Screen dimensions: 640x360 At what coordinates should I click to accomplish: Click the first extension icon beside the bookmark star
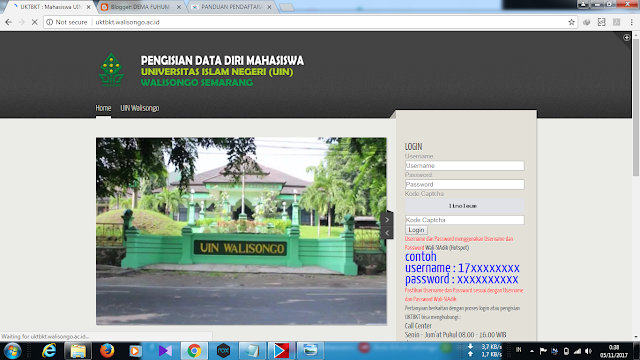(x=587, y=22)
